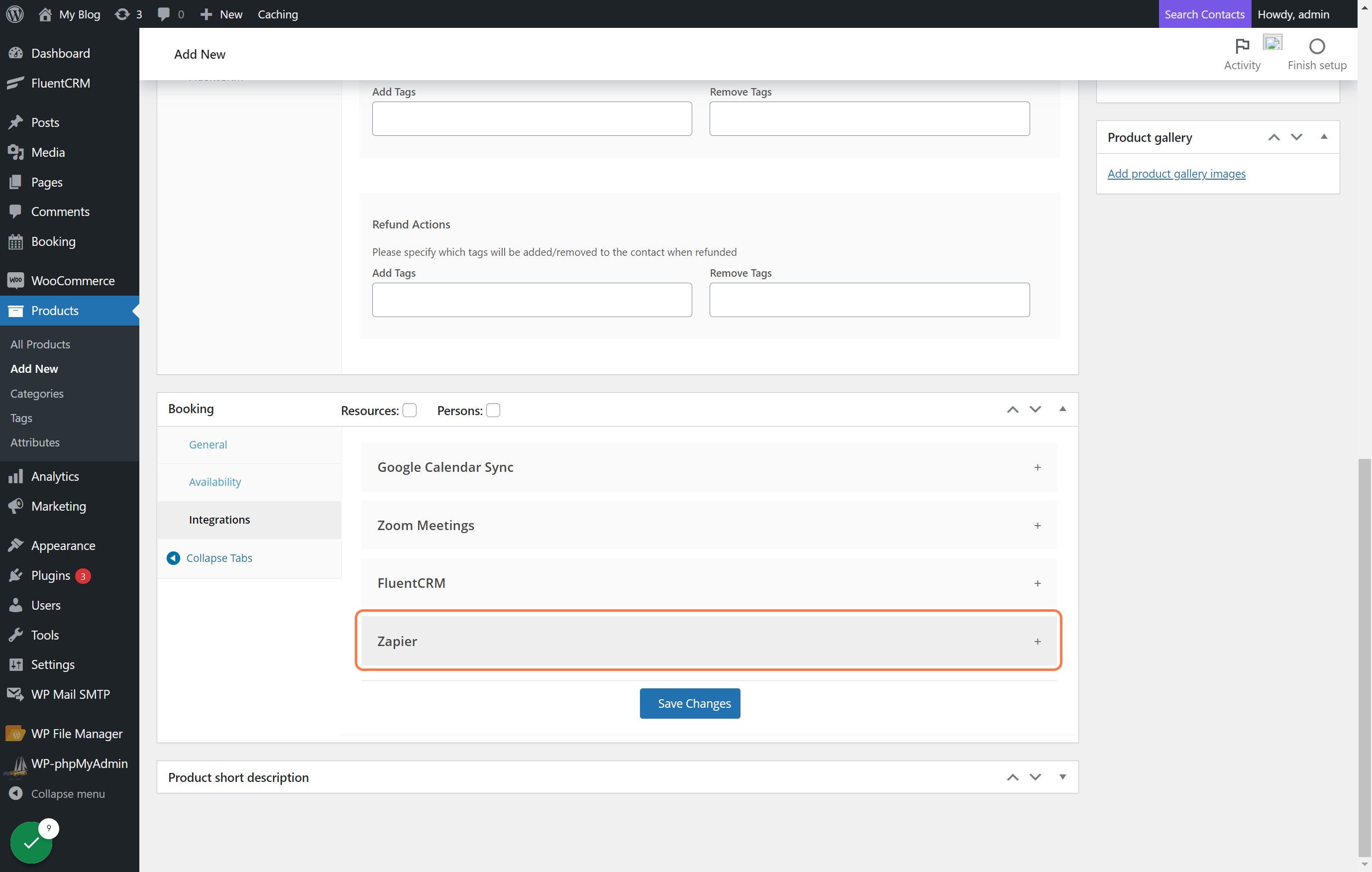Image resolution: width=1372 pixels, height=872 pixels.
Task: Expand the Zapier integration section
Action: (709, 641)
